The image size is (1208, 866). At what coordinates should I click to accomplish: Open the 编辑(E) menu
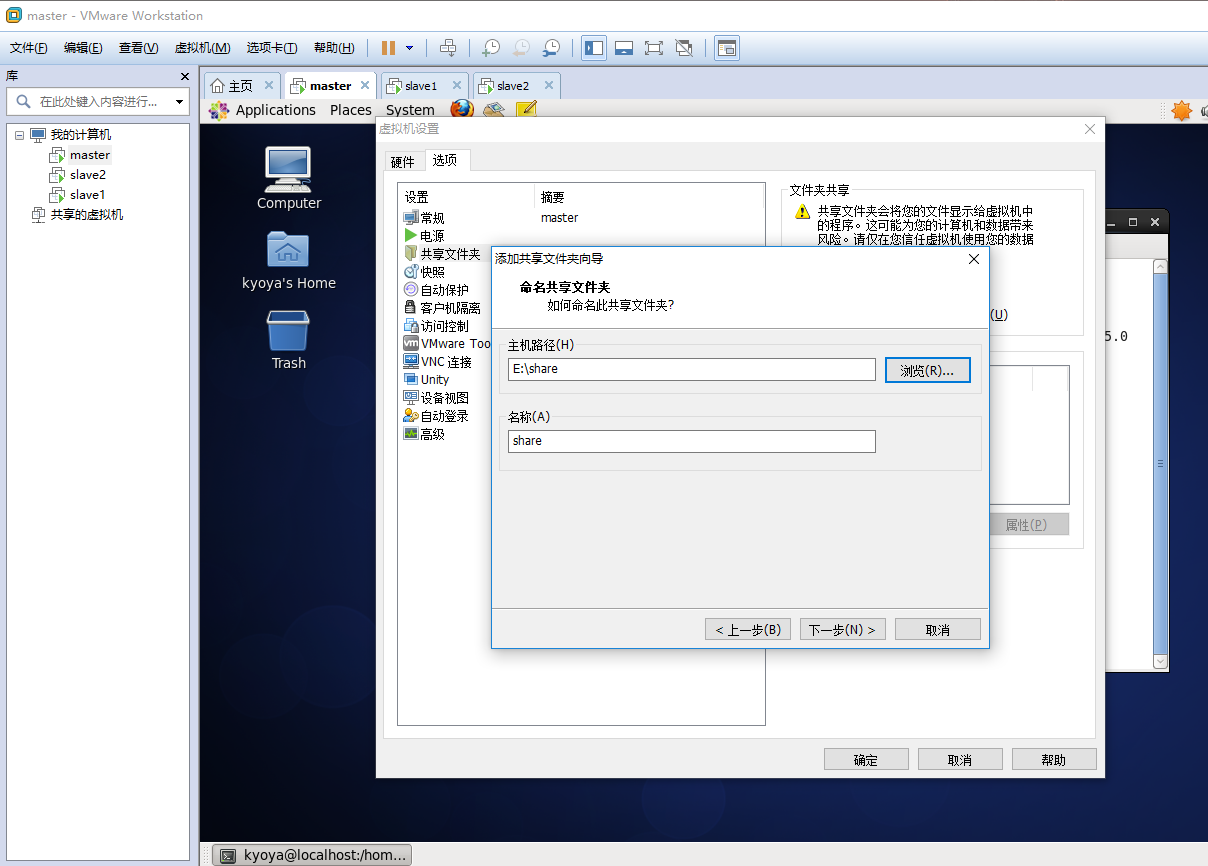[x=83, y=48]
